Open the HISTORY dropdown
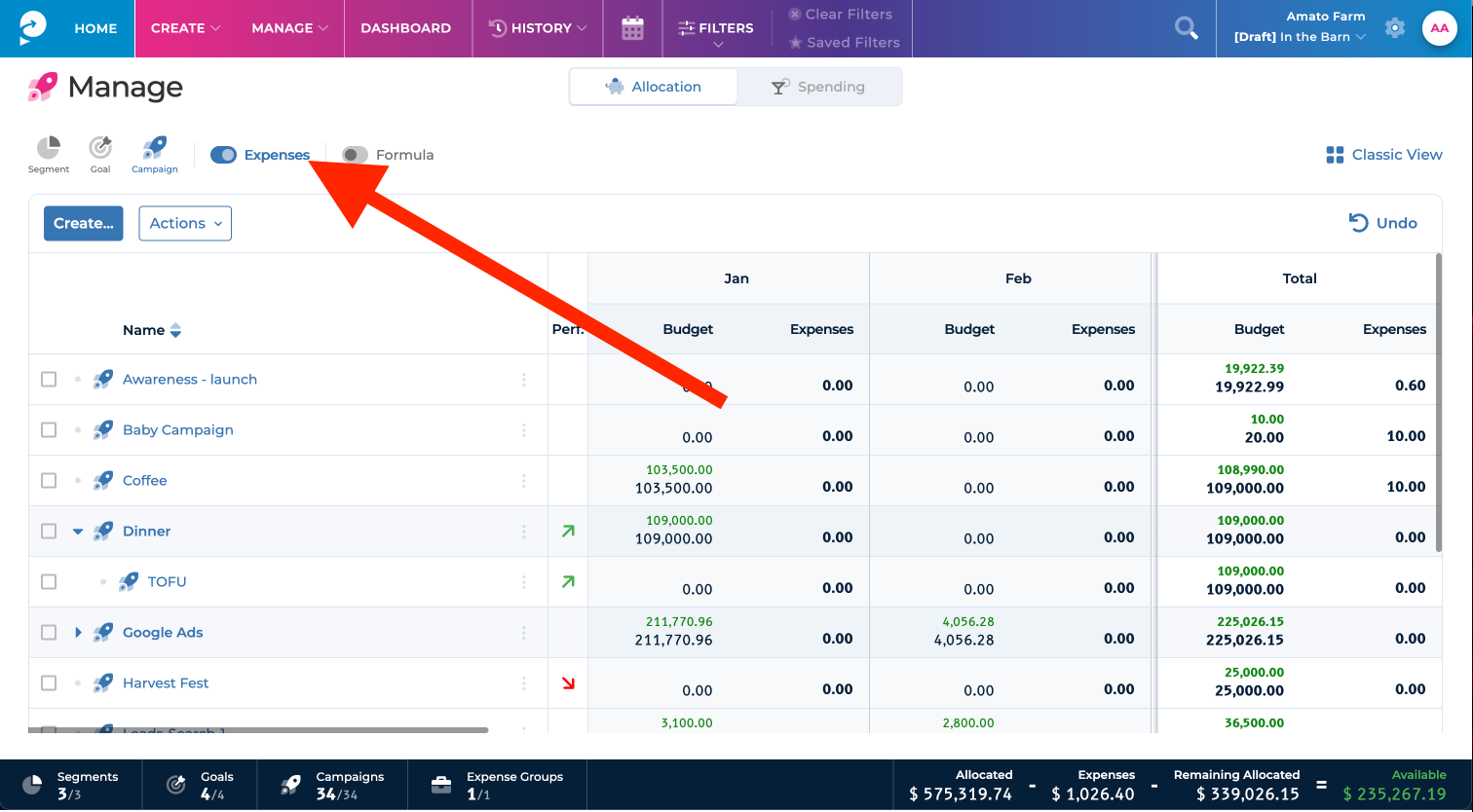 tap(537, 28)
